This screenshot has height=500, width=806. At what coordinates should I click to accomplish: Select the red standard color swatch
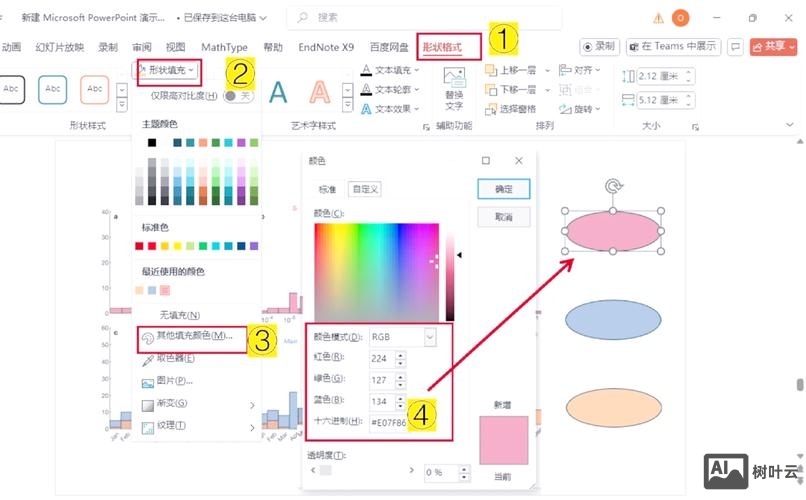click(152, 246)
